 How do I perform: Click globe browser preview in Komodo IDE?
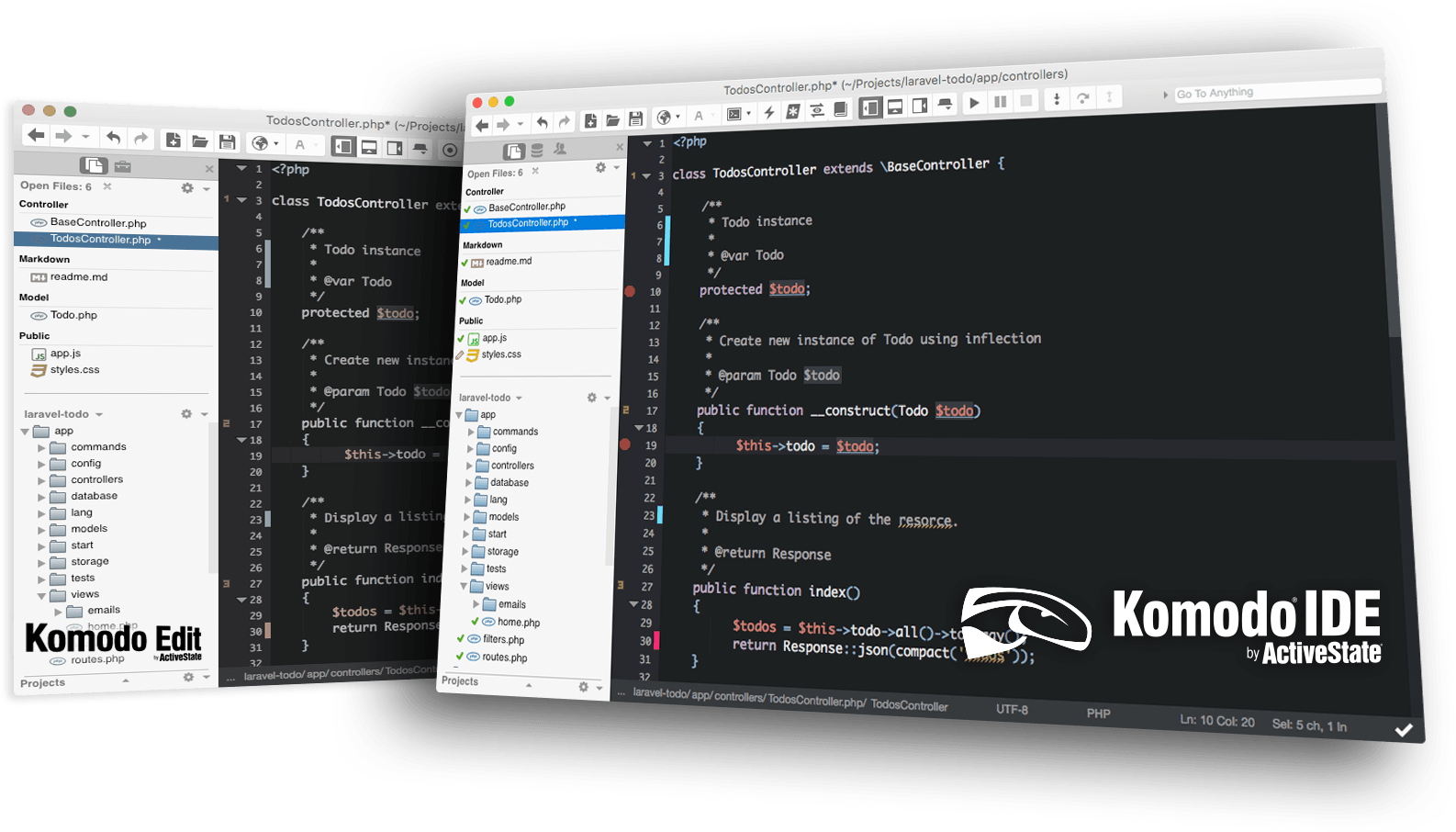(x=664, y=118)
